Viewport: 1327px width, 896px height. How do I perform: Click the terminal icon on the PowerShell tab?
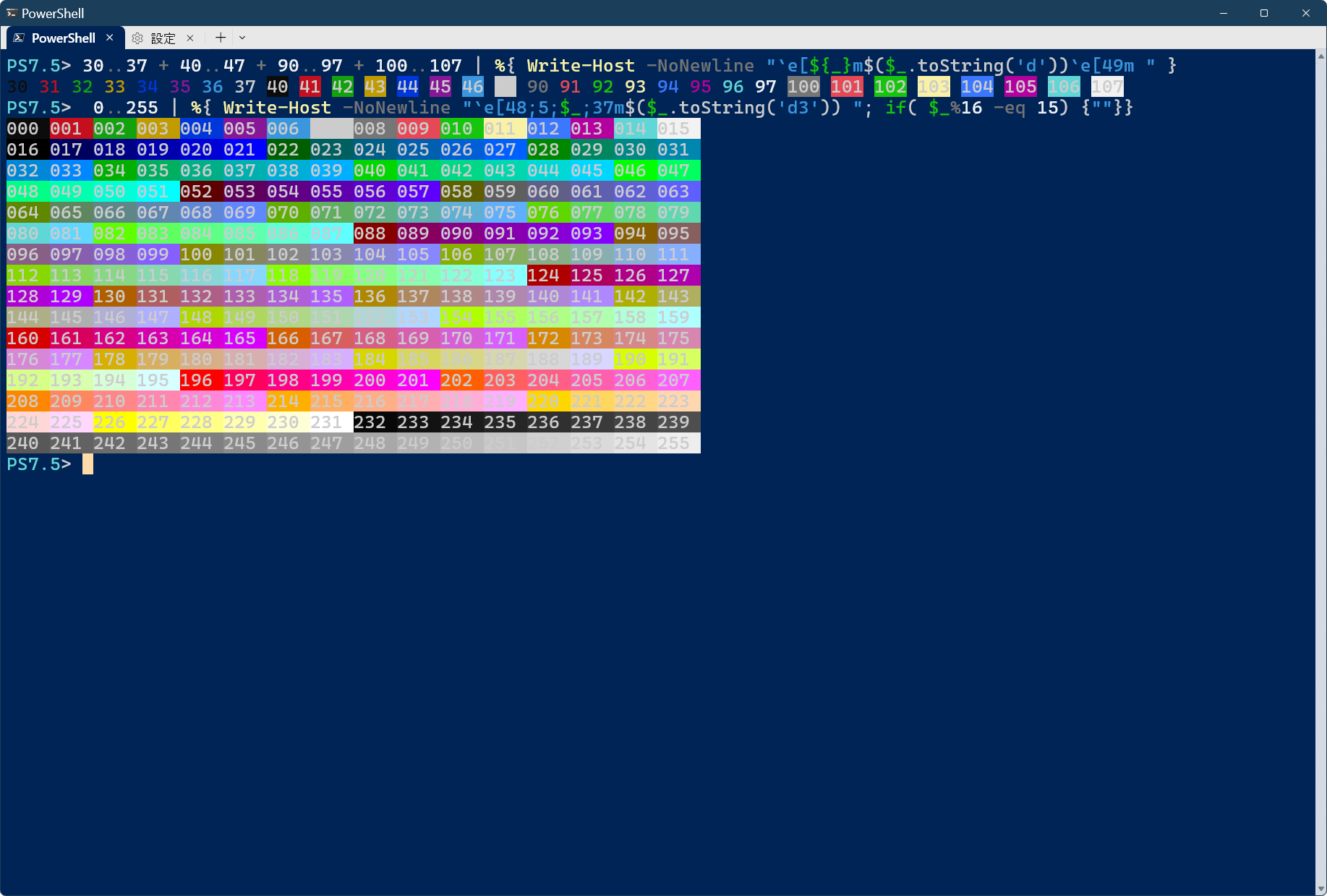[x=20, y=38]
